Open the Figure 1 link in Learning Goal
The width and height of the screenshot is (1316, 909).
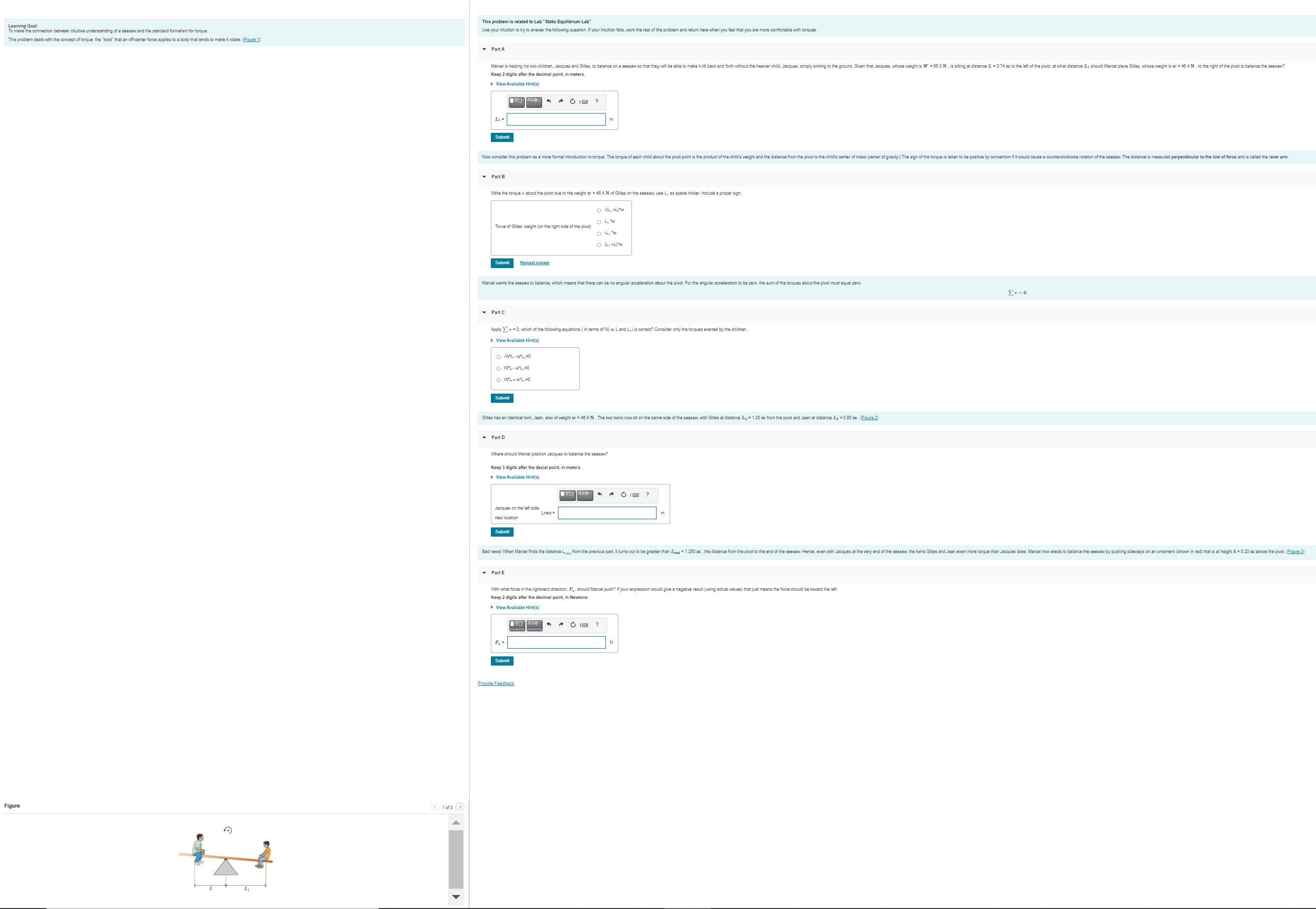tap(251, 39)
